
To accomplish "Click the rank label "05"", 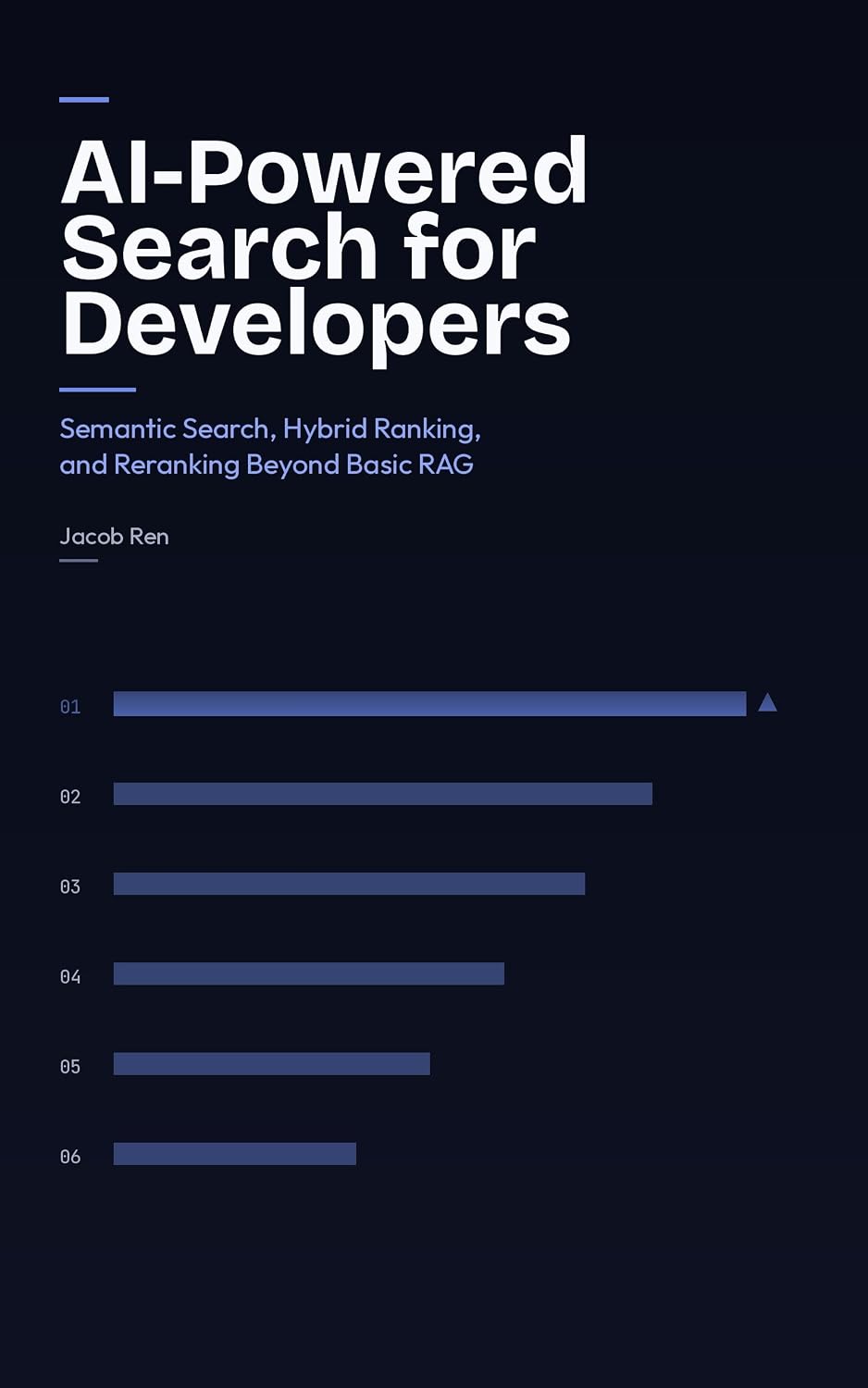I will click(70, 1066).
